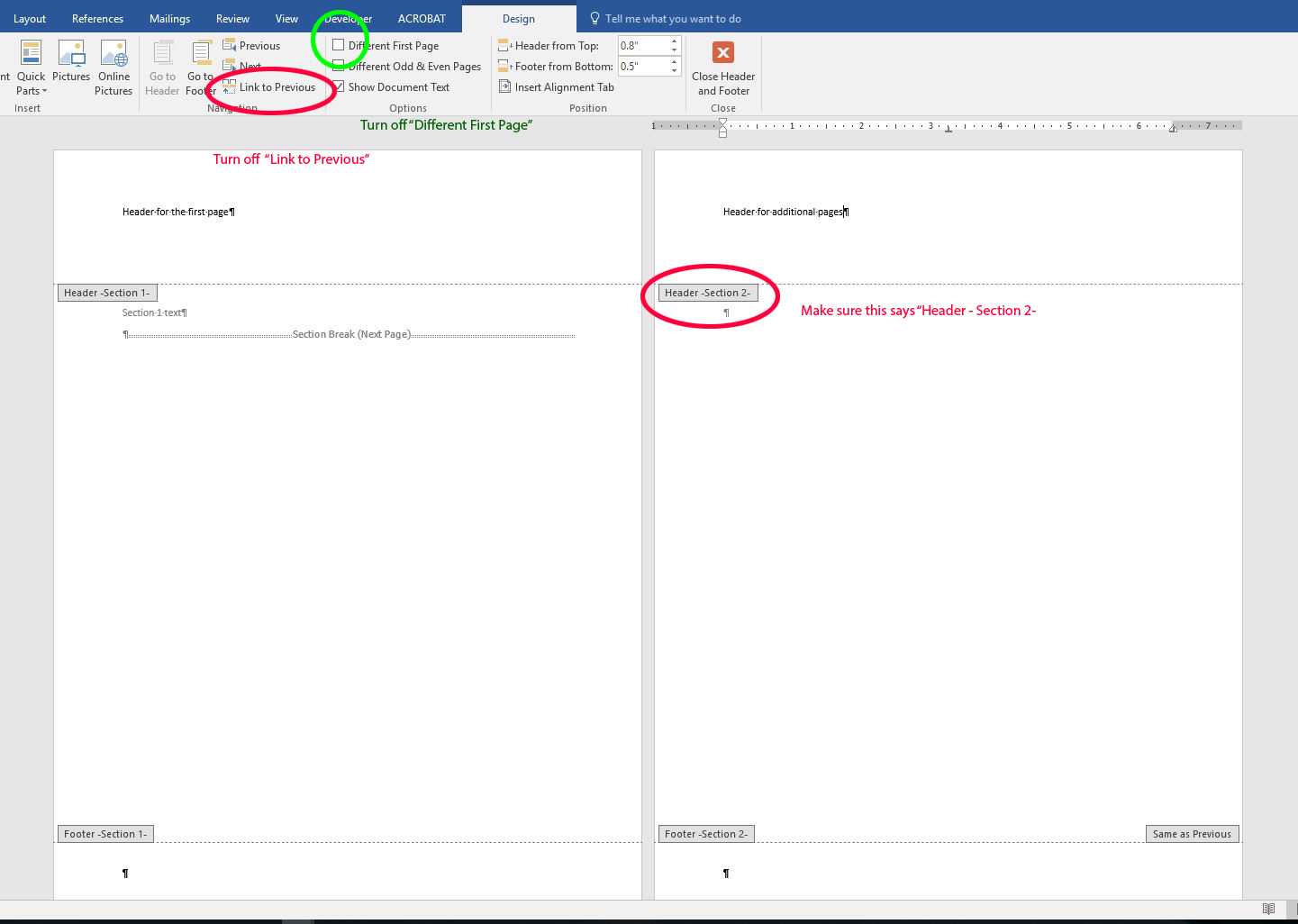Click paragraph mark in Section 2 footer
This screenshot has width=1298, height=924.
point(726,873)
